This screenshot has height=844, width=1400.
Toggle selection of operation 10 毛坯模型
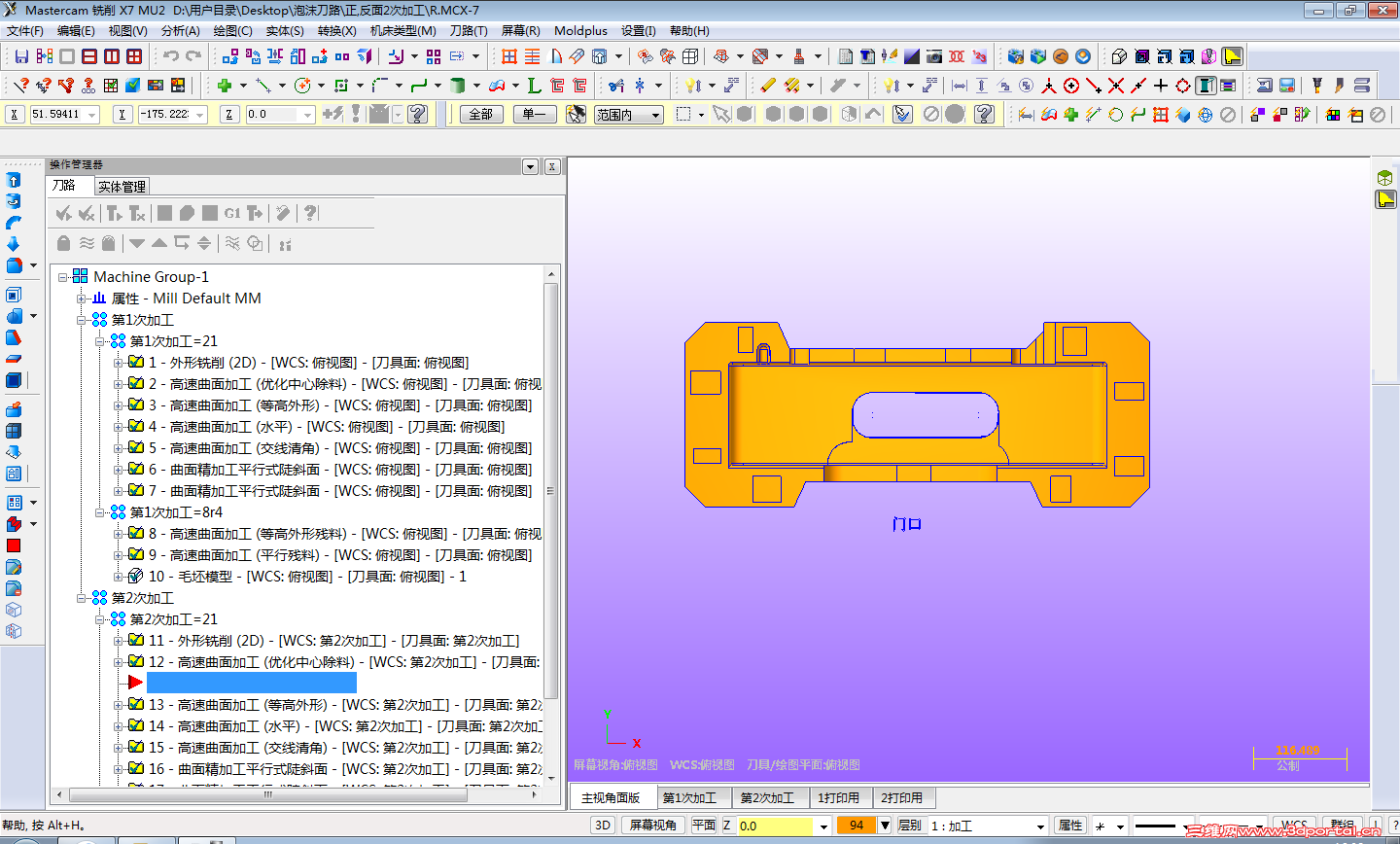136,577
